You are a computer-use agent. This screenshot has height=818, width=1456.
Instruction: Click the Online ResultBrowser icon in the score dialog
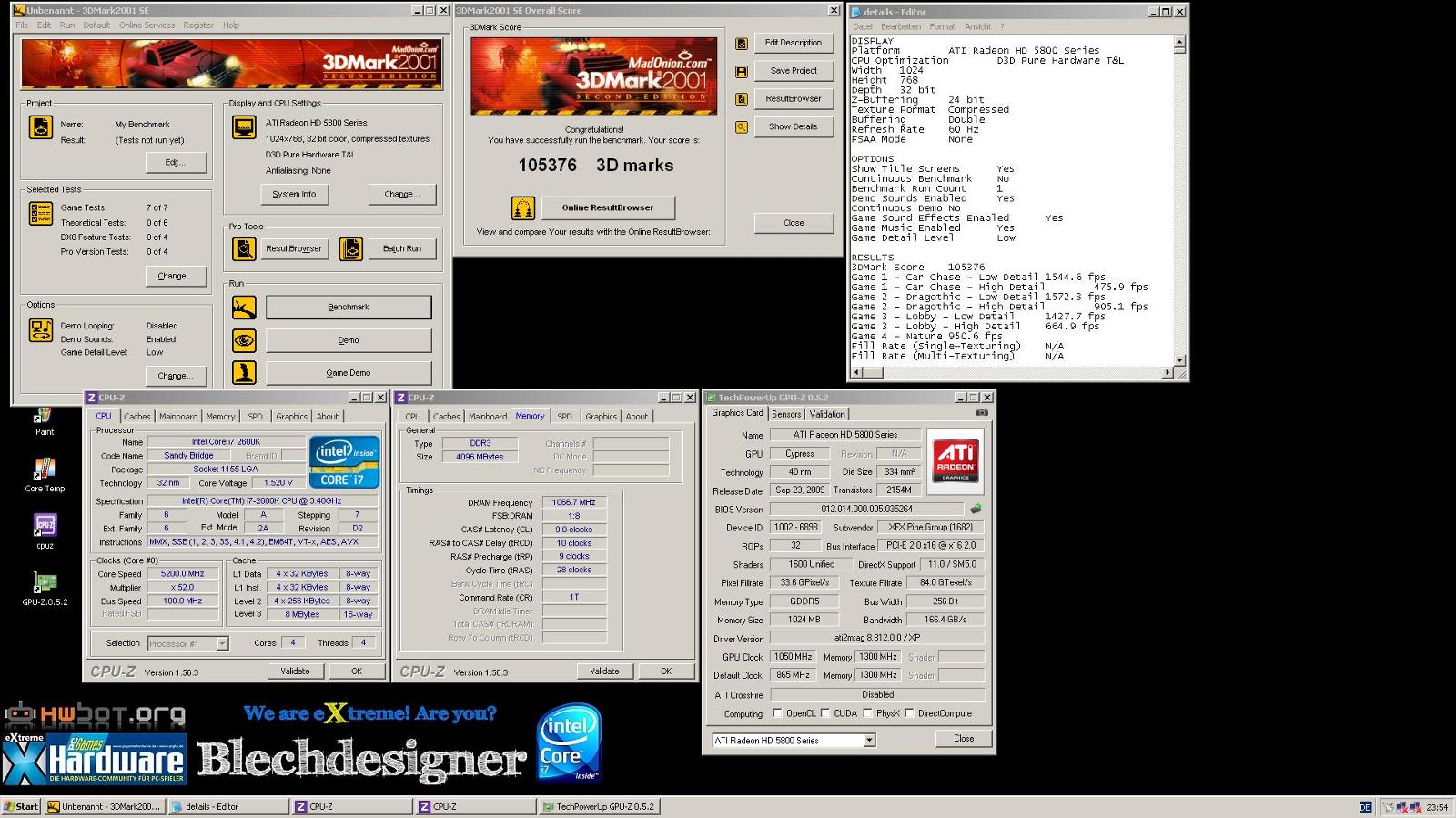(x=522, y=208)
